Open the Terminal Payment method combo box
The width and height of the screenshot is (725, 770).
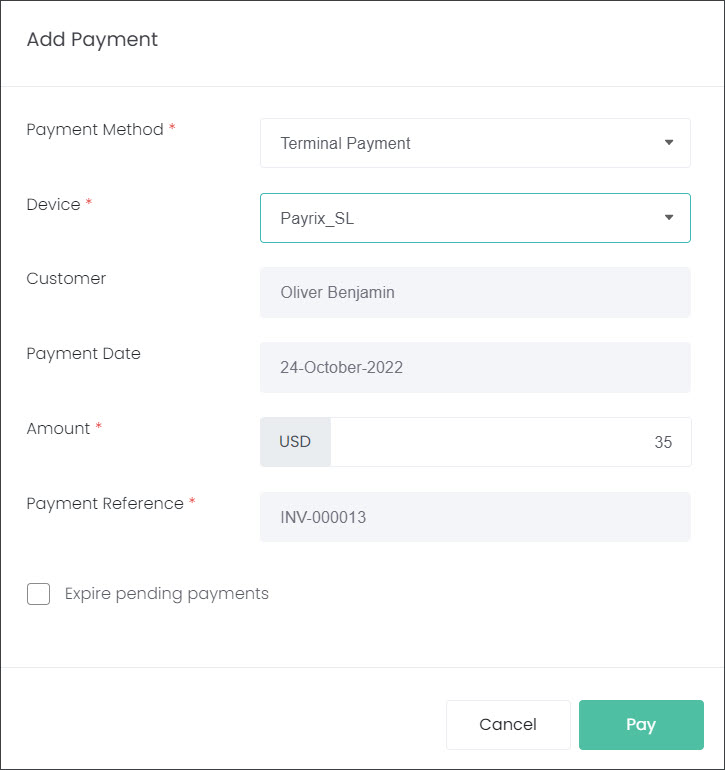475,143
